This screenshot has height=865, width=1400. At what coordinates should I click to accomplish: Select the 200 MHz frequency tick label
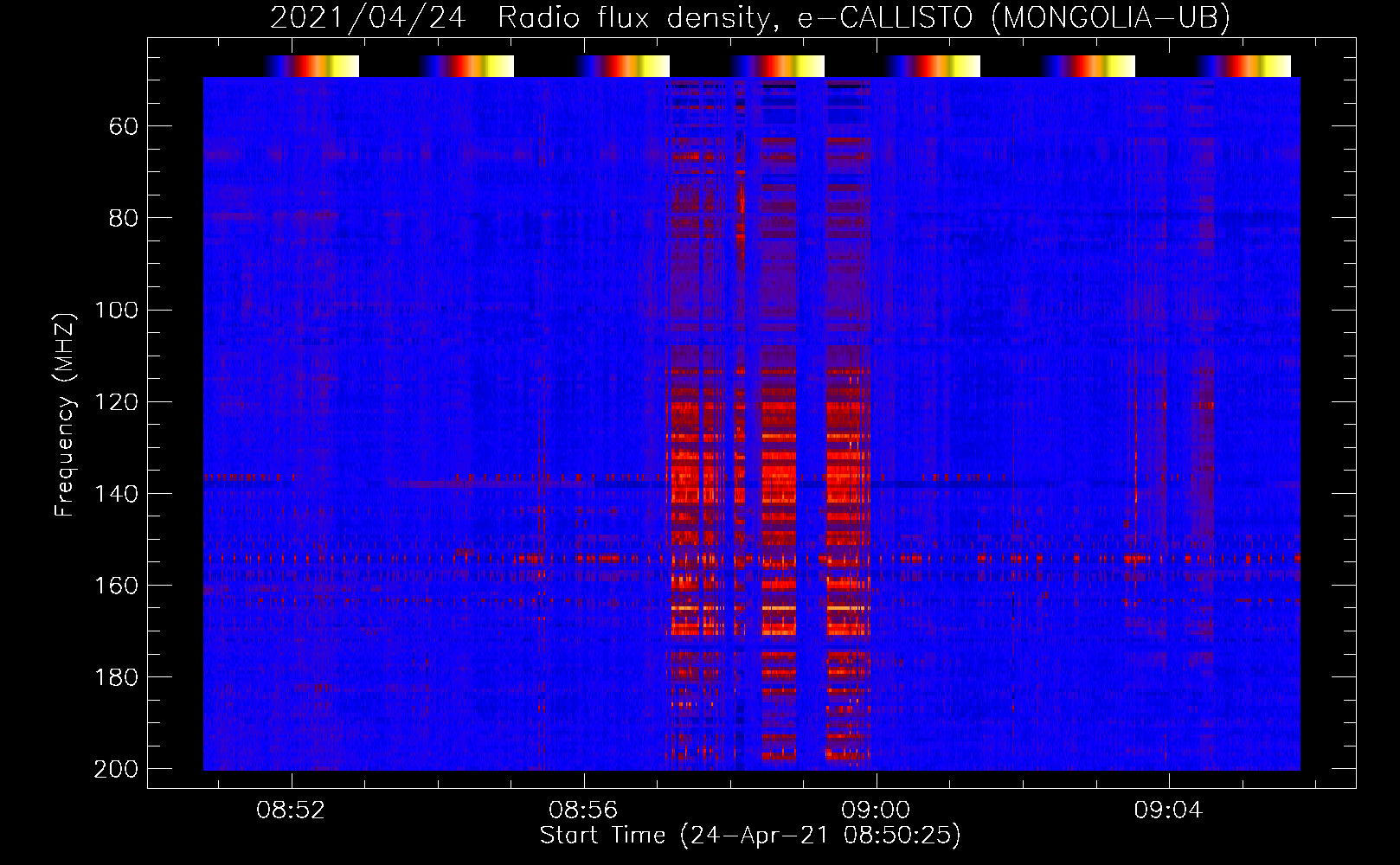coord(116,769)
